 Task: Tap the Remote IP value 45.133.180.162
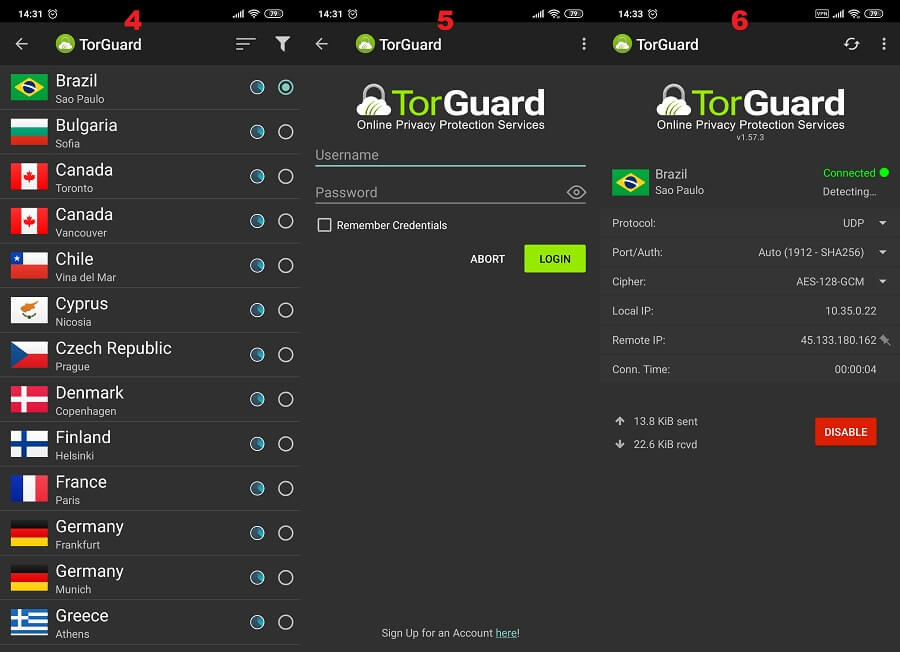point(838,340)
